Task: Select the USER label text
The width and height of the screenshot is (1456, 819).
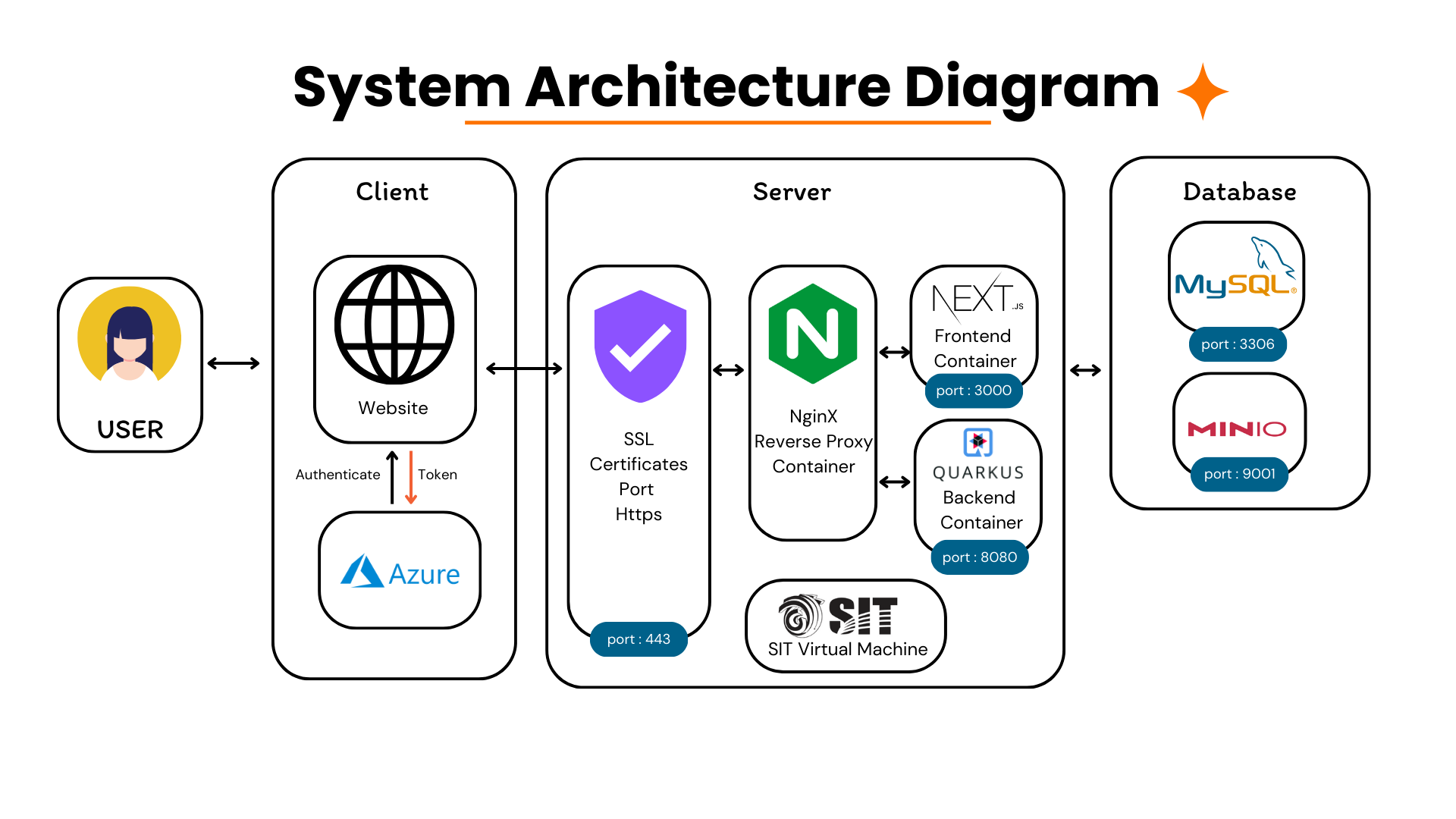Action: (x=130, y=430)
